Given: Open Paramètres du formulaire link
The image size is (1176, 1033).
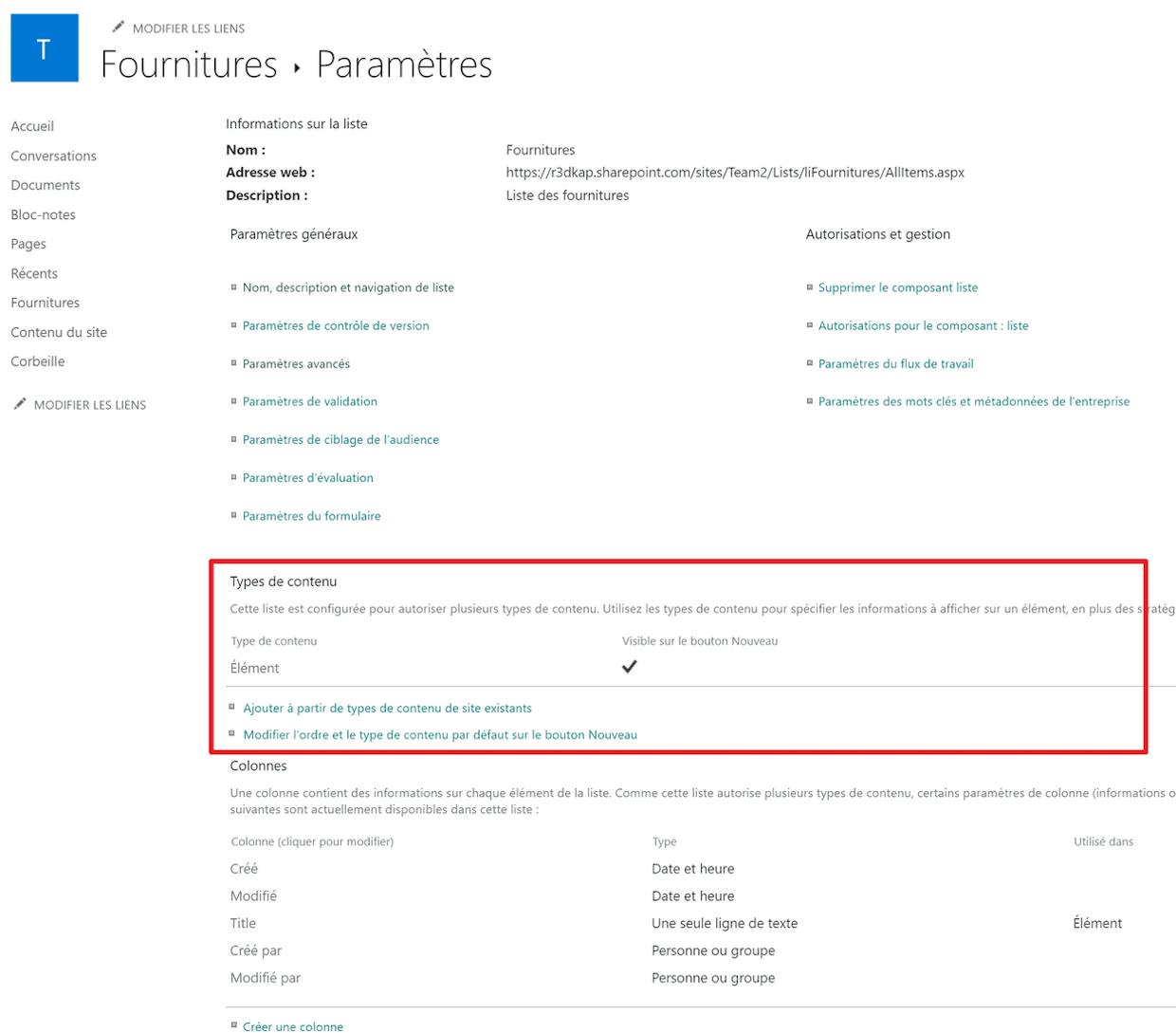Looking at the screenshot, I should point(312,516).
